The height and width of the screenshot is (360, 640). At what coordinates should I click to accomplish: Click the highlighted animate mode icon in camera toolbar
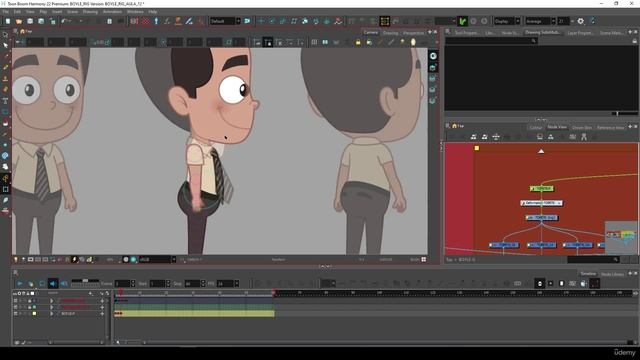pos(268,42)
